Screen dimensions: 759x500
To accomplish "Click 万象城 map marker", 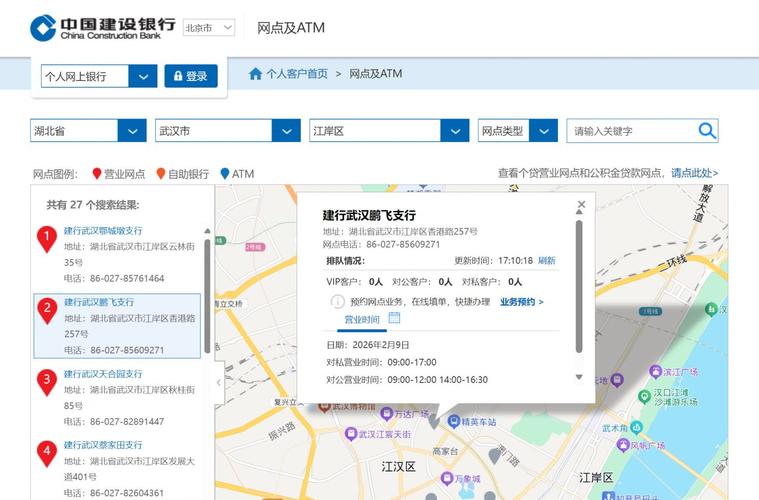I will [447, 479].
